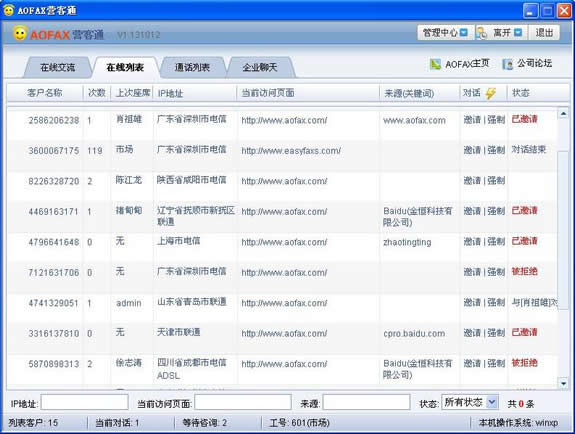Click scrollbar up arrow in list

click(563, 114)
